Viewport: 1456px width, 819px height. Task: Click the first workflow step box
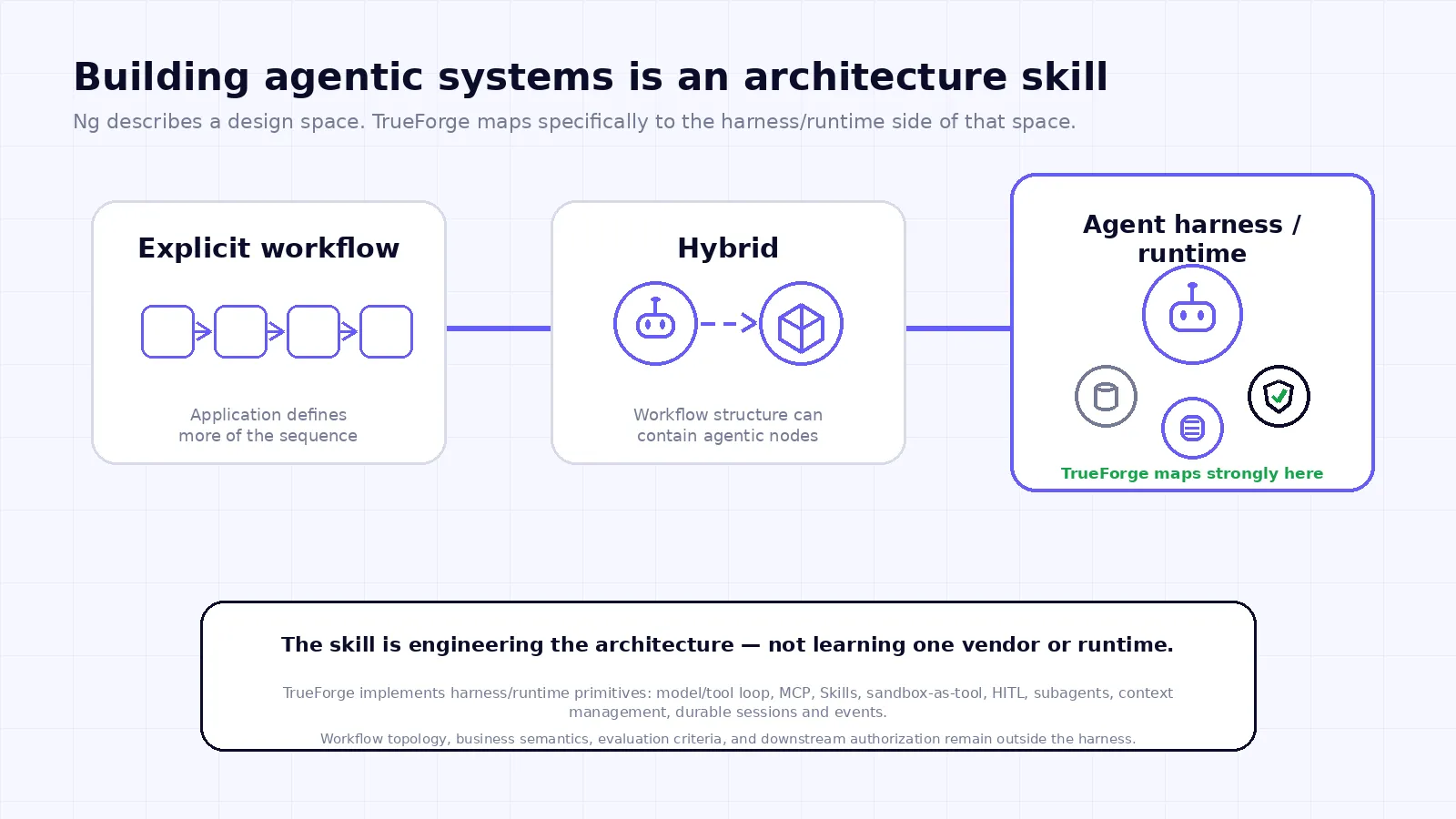click(x=167, y=331)
